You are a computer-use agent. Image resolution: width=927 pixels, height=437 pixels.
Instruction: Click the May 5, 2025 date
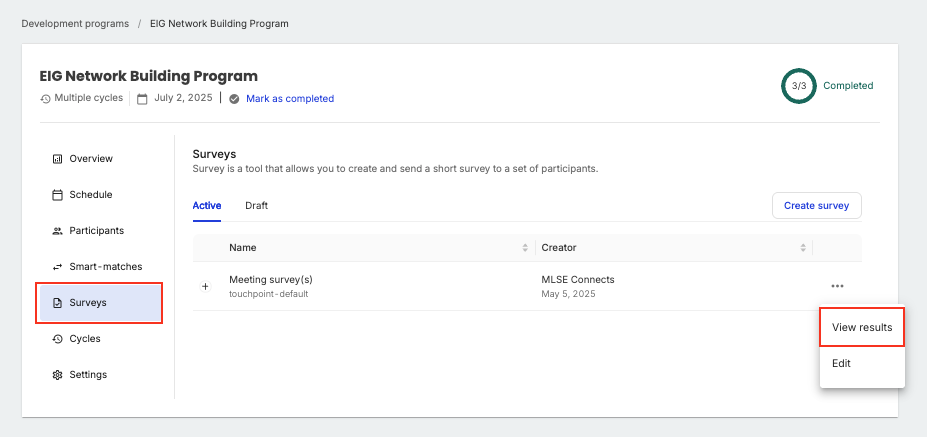(568, 294)
